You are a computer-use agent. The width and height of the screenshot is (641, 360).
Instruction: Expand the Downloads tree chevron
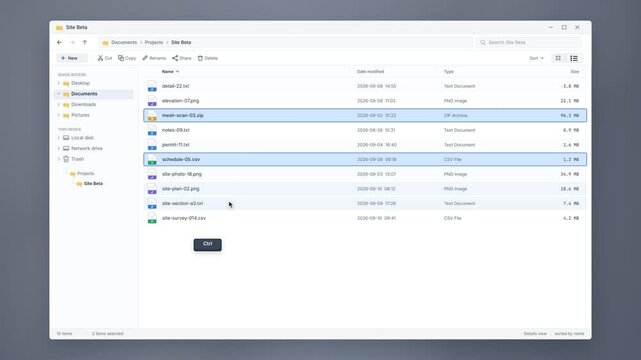pos(59,104)
